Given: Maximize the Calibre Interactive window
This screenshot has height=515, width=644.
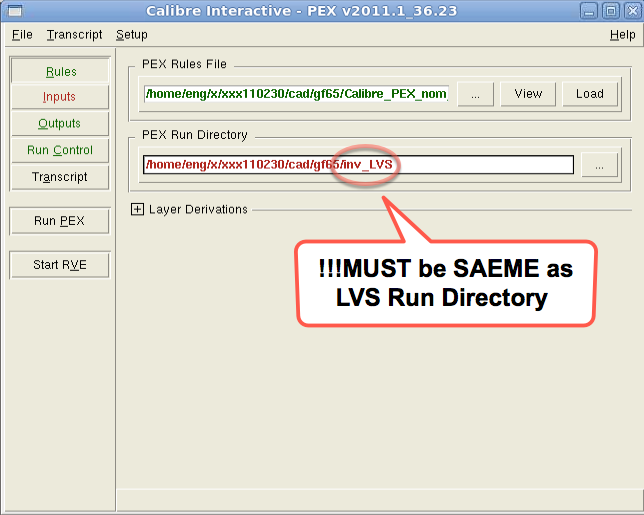Looking at the screenshot, I should tap(611, 11).
